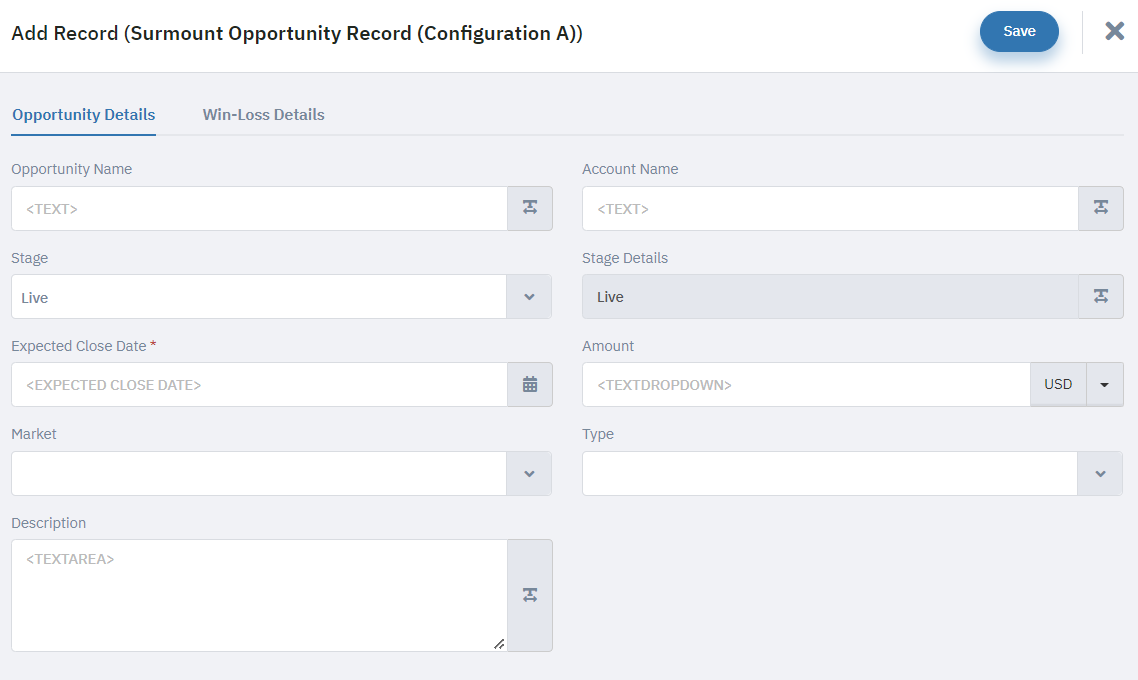This screenshot has height=680, width=1138.
Task: Expand the Market dropdown arrow
Action: [529, 473]
